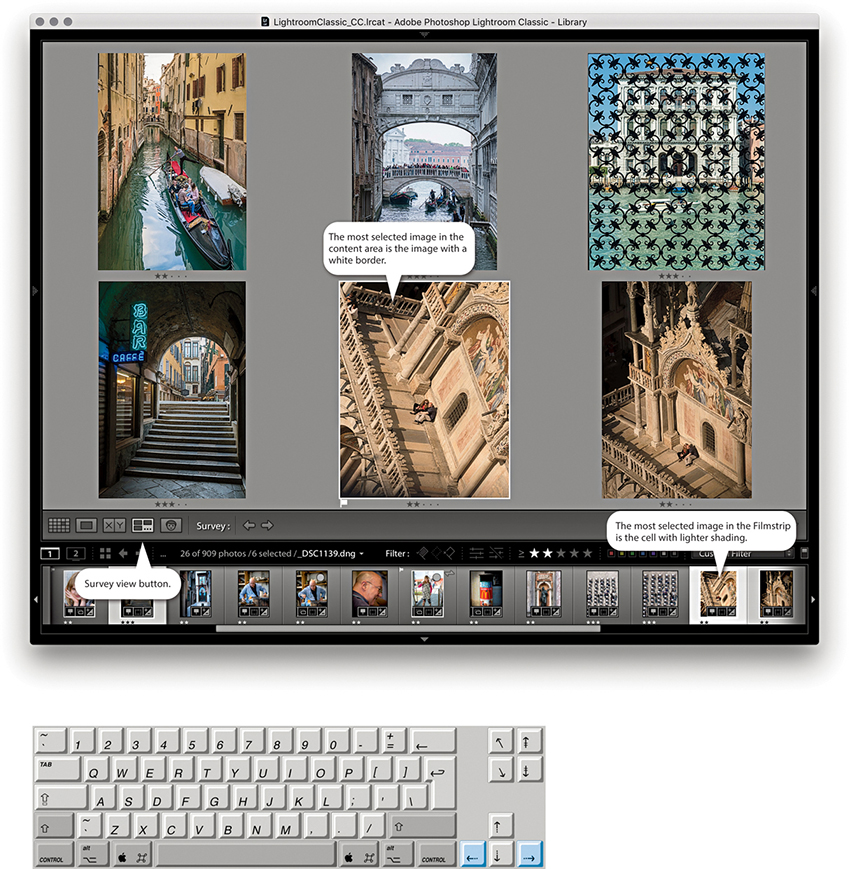The image size is (849, 869).
Task: Filter by red color label
Action: click(x=612, y=553)
